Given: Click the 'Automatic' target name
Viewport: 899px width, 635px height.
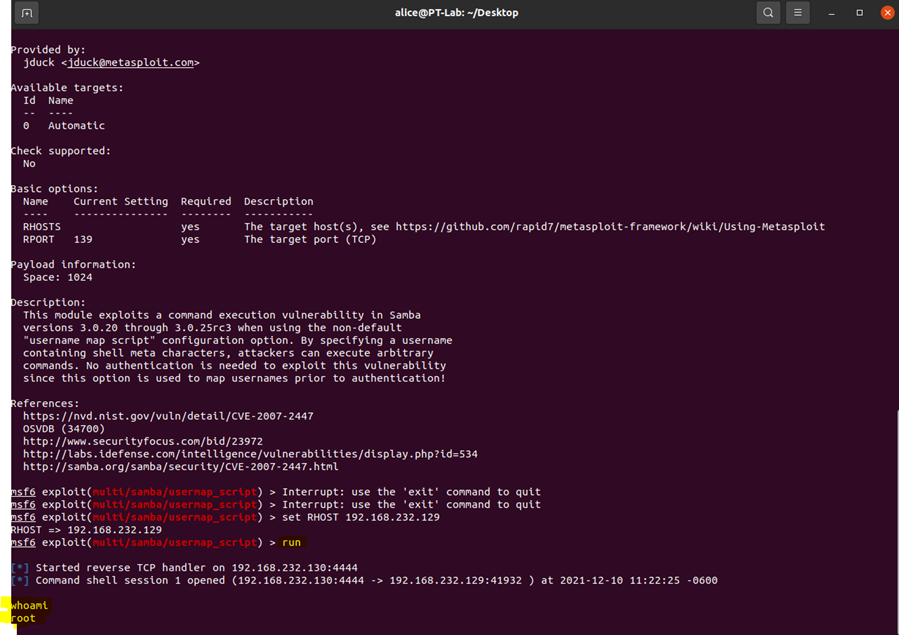Looking at the screenshot, I should [x=76, y=126].
